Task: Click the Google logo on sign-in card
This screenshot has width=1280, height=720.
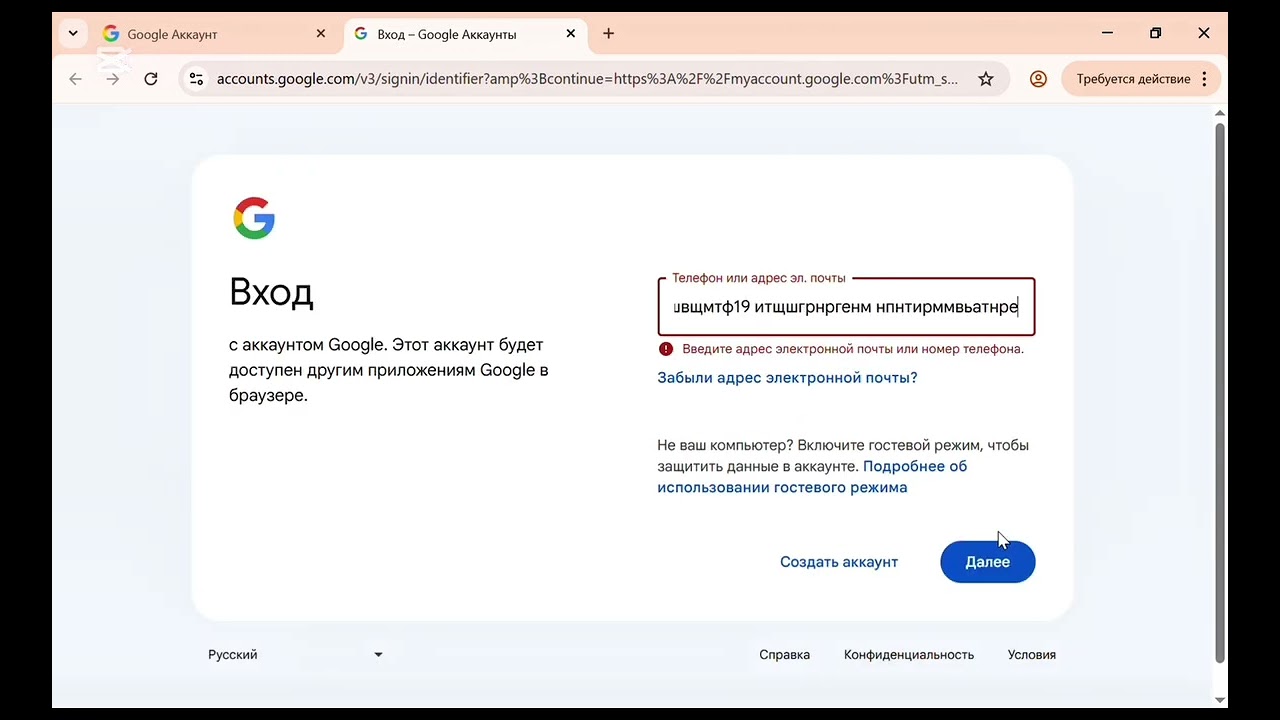Action: click(x=254, y=218)
